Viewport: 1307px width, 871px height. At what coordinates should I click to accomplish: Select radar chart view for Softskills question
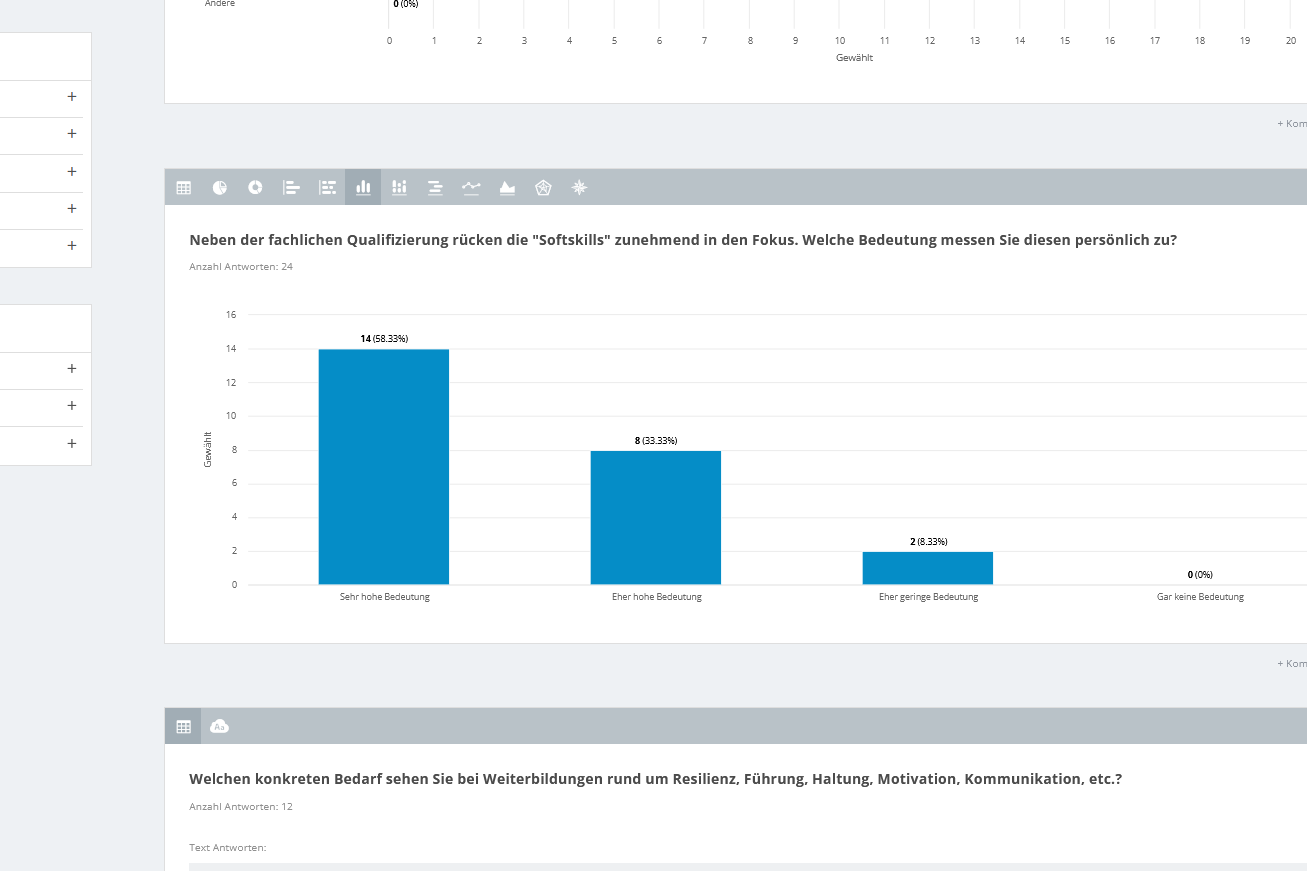pyautogui.click(x=543, y=187)
